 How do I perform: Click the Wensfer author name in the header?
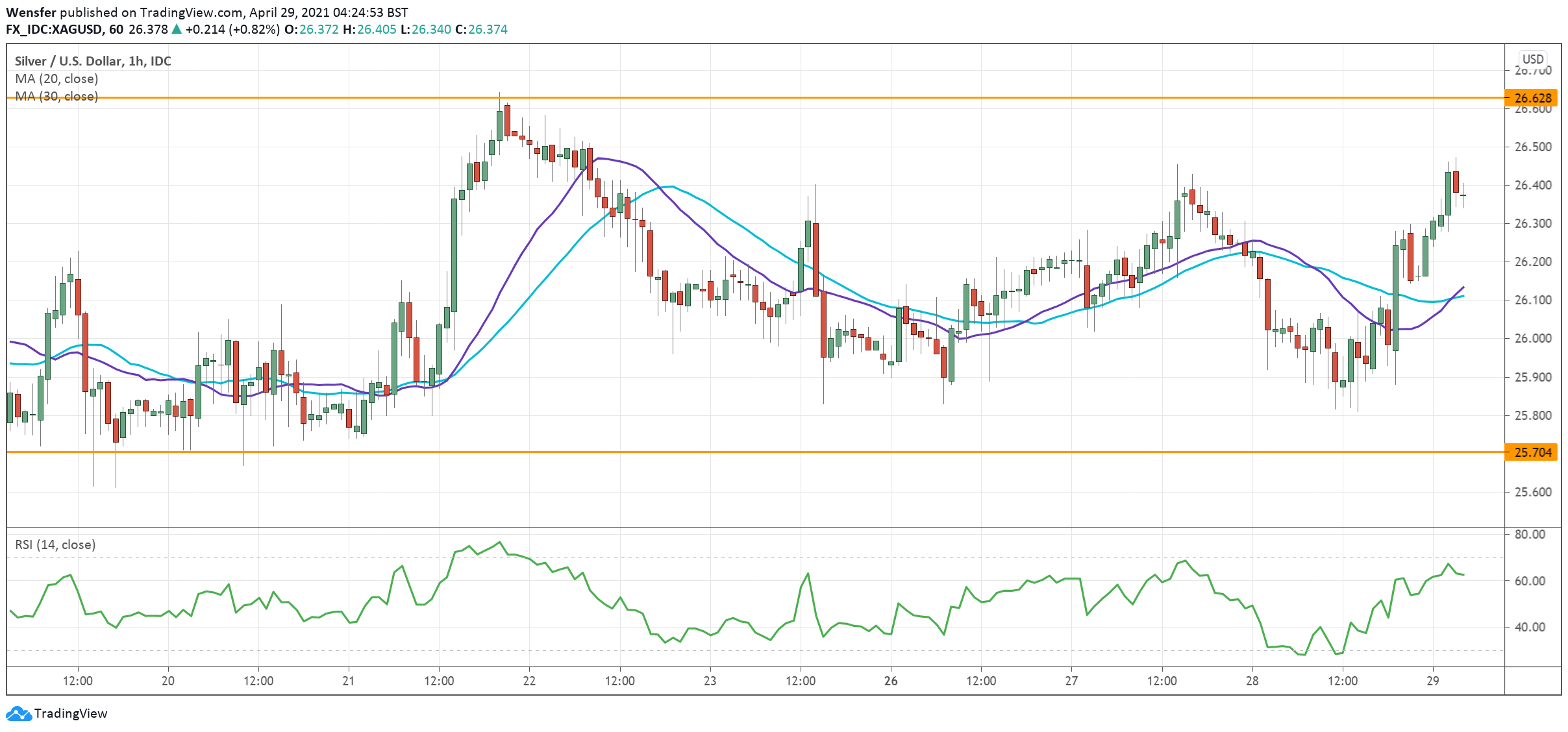coord(31,12)
